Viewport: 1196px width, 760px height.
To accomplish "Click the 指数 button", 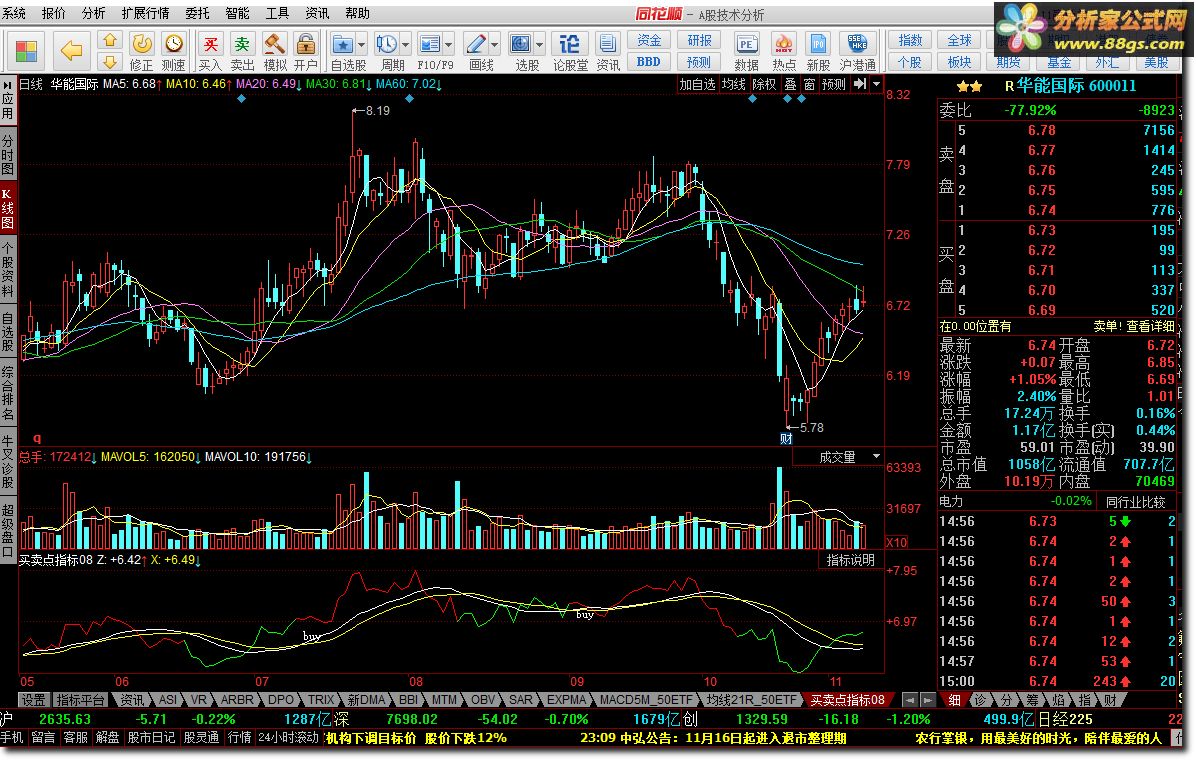I will tap(910, 40).
